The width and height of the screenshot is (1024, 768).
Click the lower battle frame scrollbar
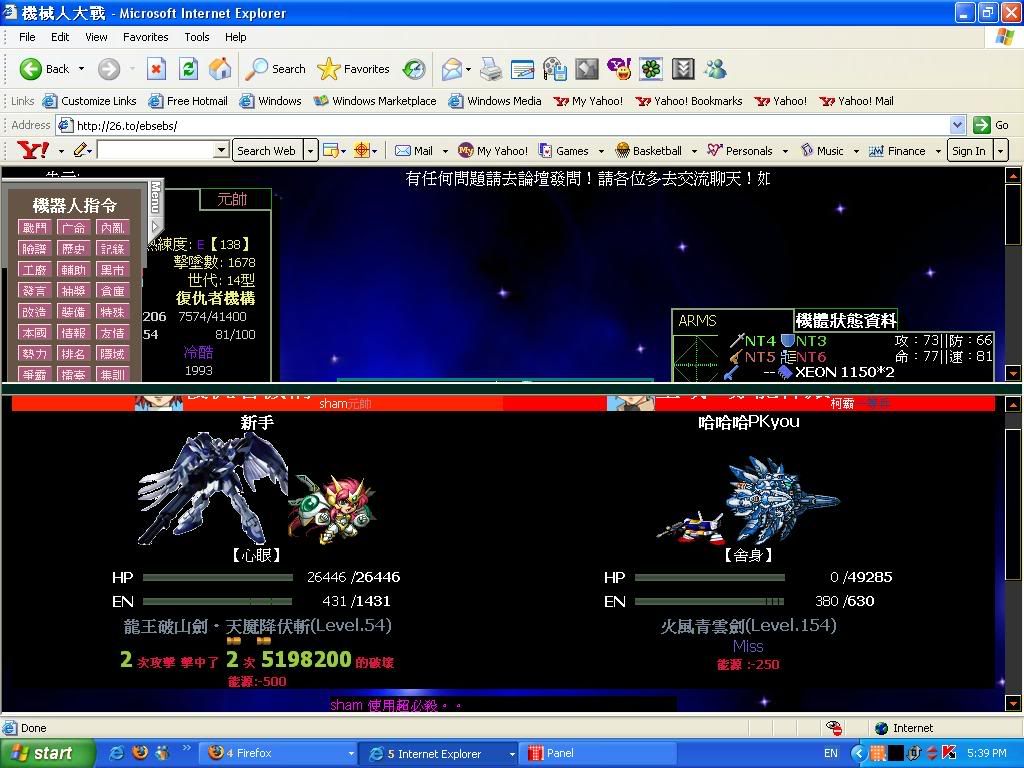(x=1013, y=554)
